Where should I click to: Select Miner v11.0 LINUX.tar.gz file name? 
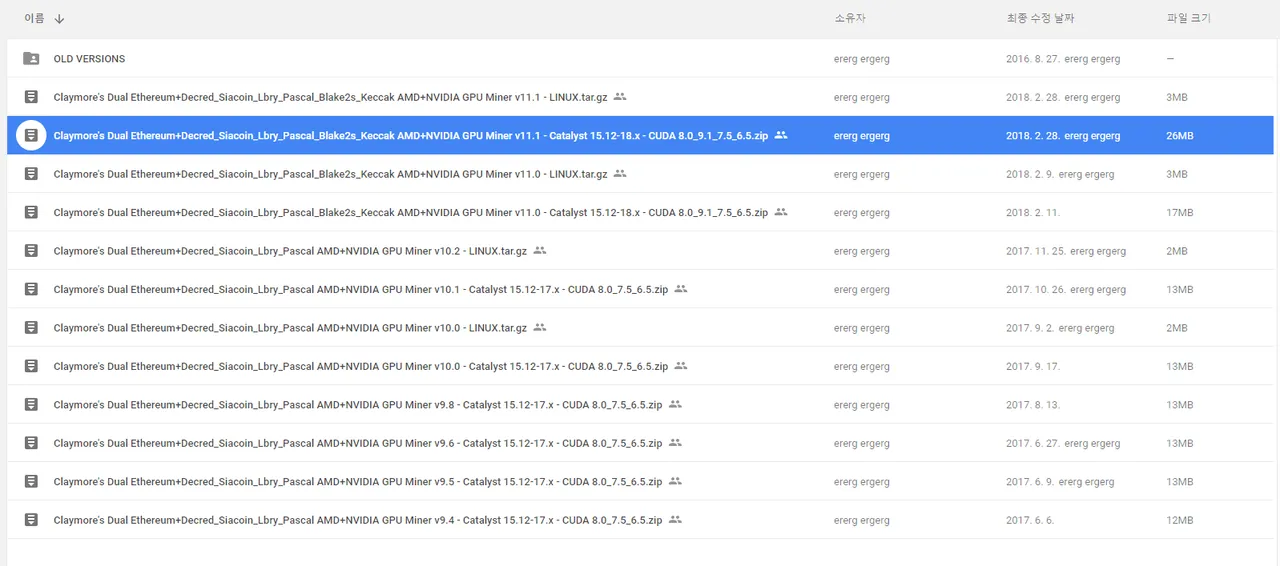coord(330,174)
